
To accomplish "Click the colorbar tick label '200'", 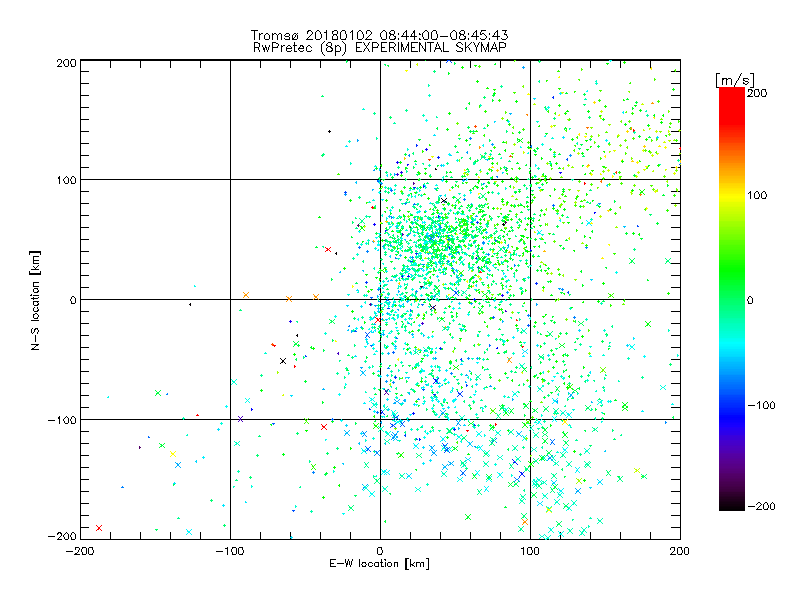I will pos(757,93).
